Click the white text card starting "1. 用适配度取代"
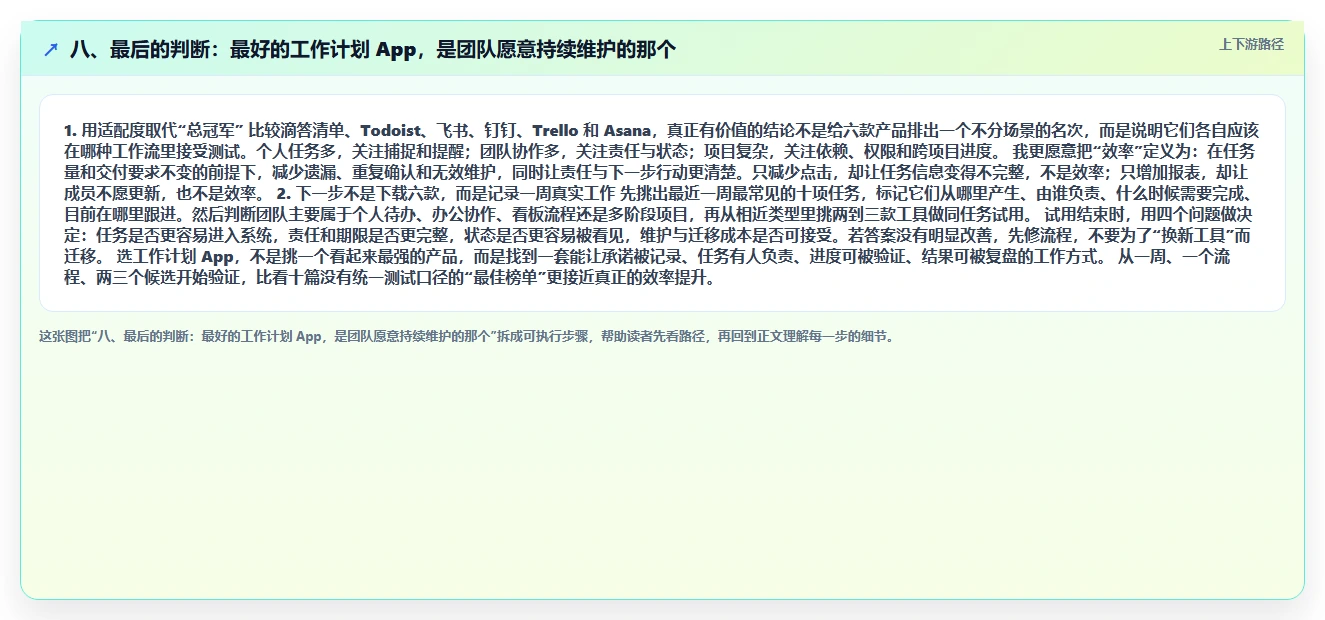Screen dimensions: 1325x620 (662, 203)
